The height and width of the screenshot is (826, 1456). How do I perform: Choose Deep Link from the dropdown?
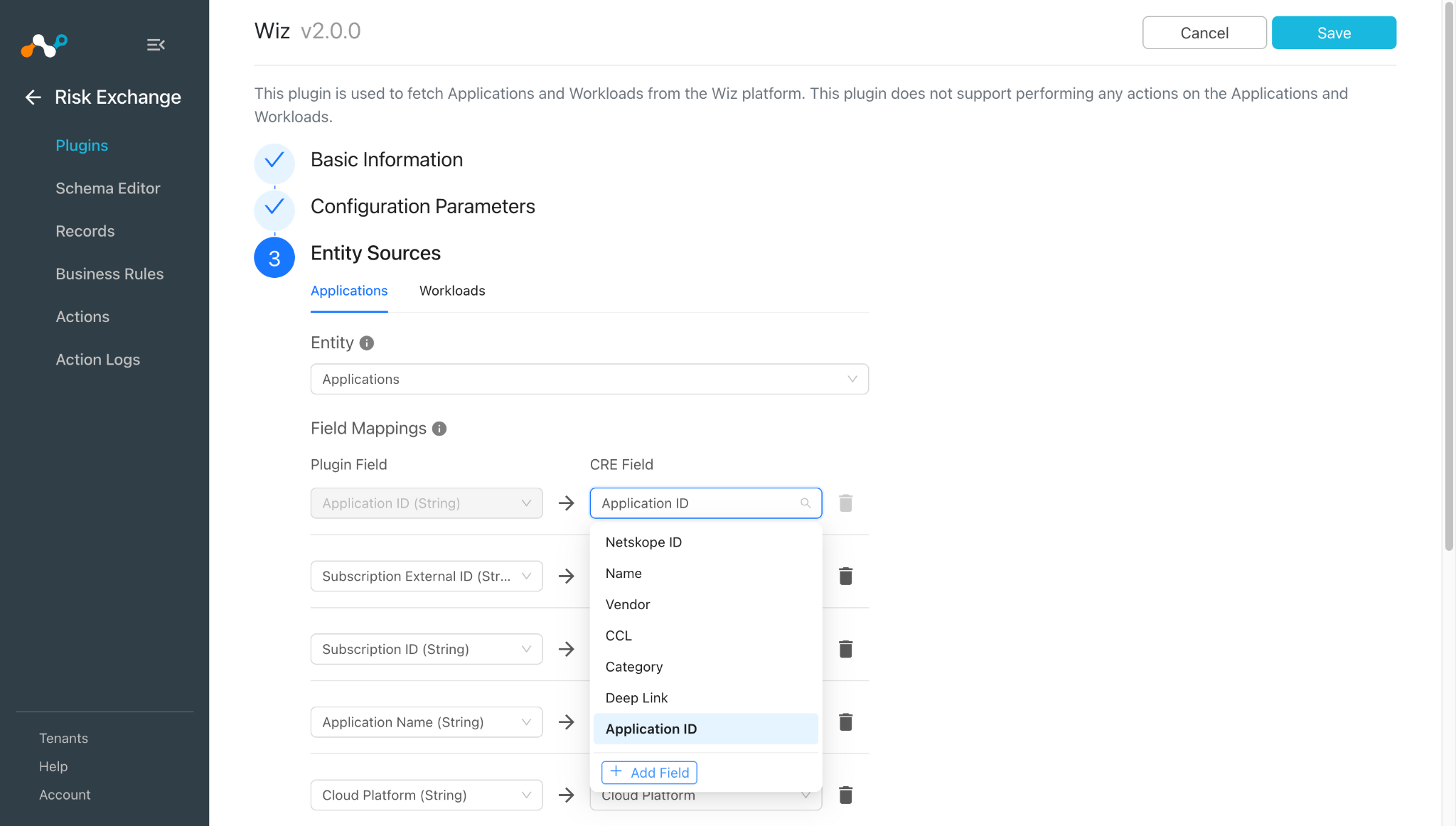click(x=706, y=698)
